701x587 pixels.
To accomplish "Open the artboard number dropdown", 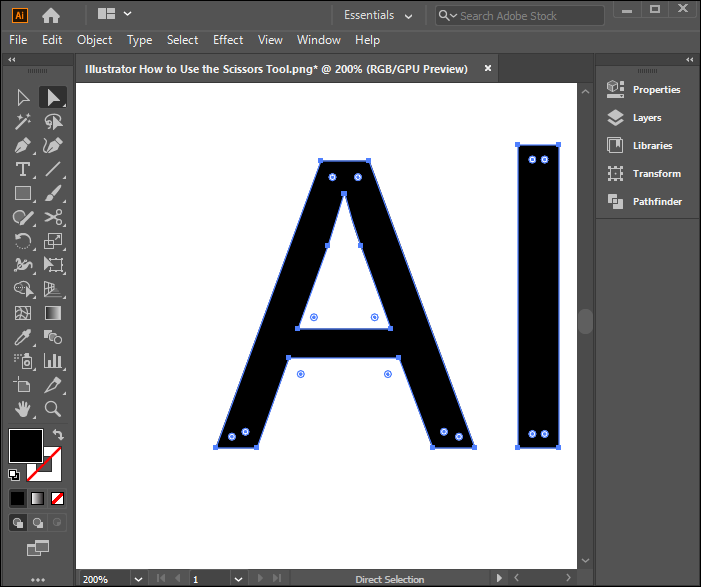I will (238, 579).
